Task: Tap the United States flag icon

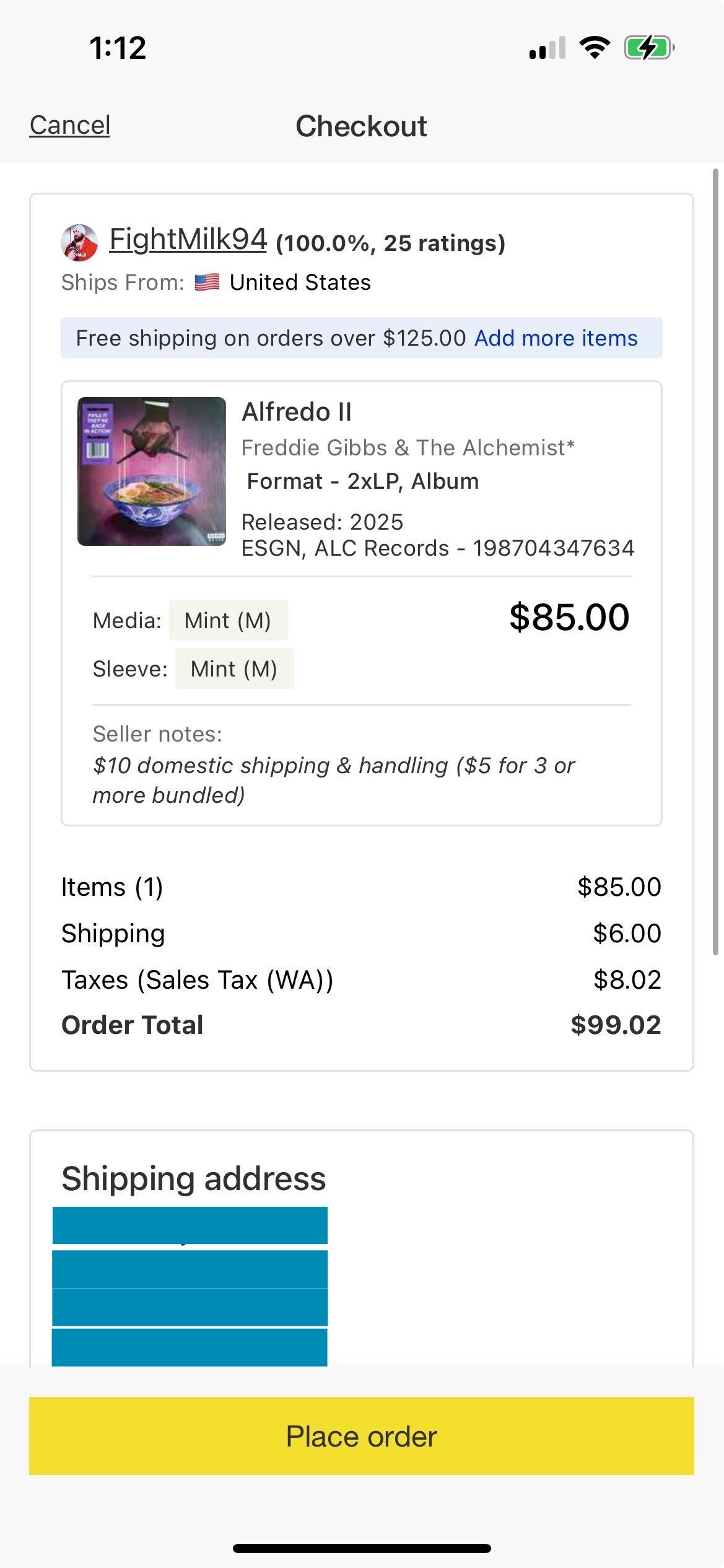Action: click(x=207, y=283)
